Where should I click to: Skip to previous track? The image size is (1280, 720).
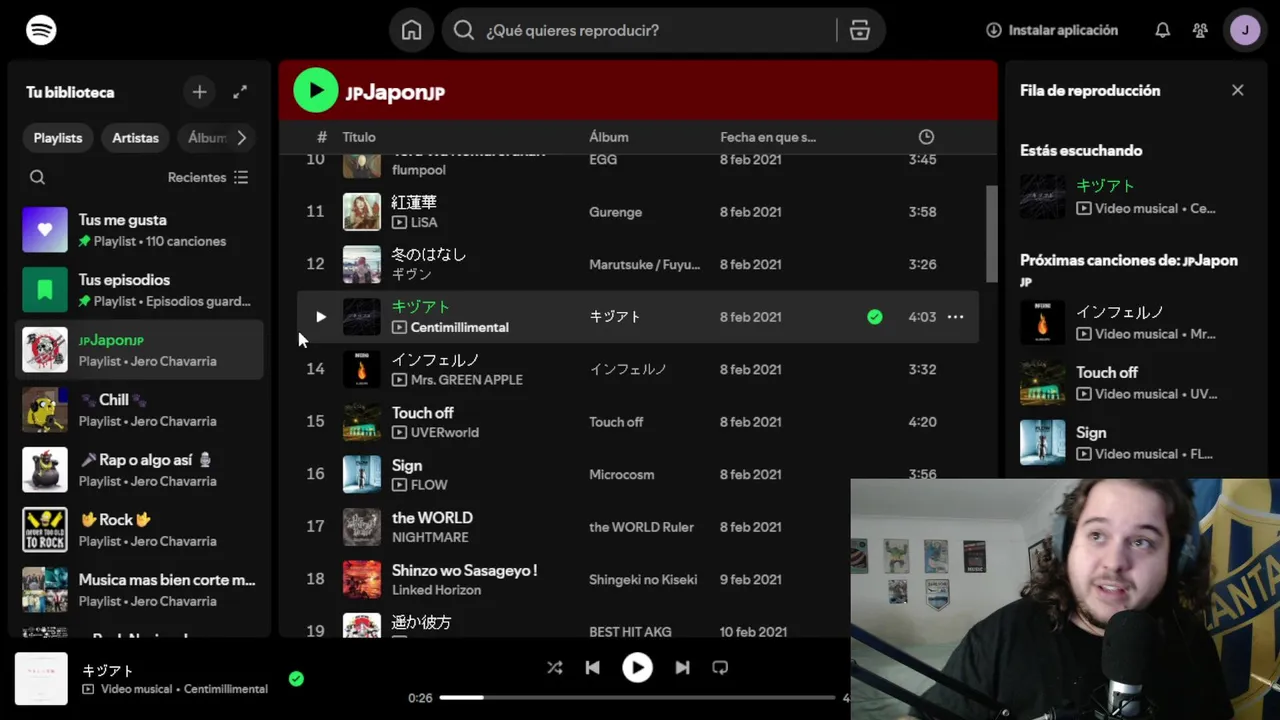(x=592, y=667)
